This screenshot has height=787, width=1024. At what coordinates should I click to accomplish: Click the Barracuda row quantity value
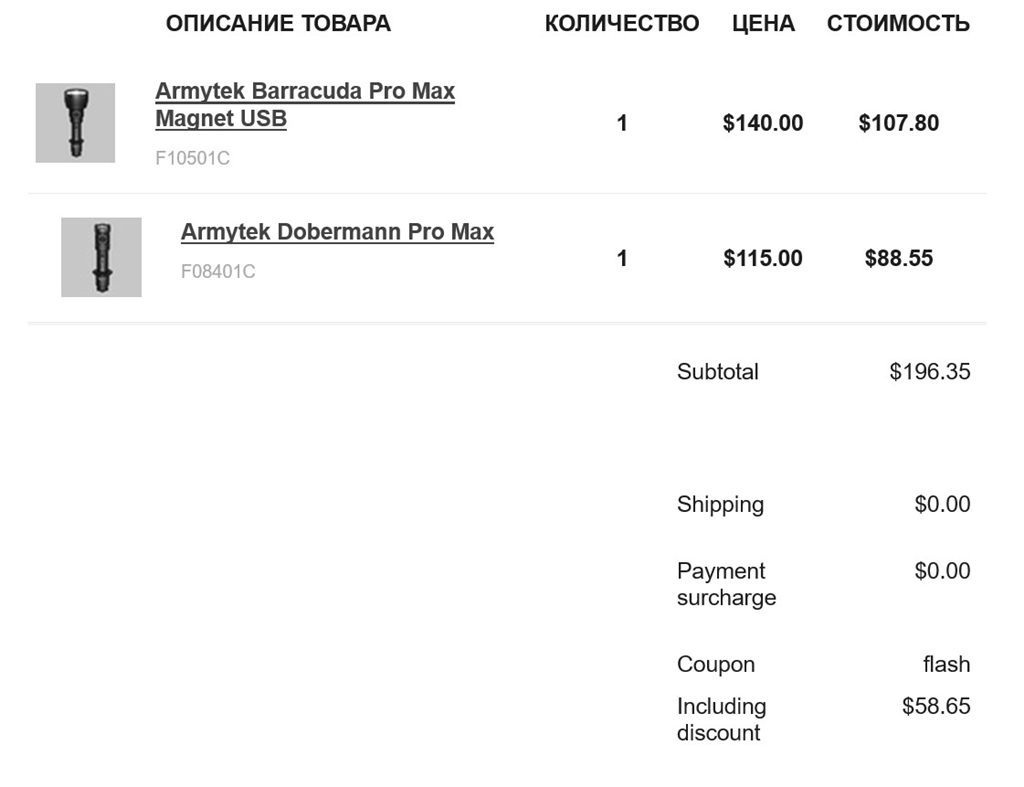[x=622, y=123]
